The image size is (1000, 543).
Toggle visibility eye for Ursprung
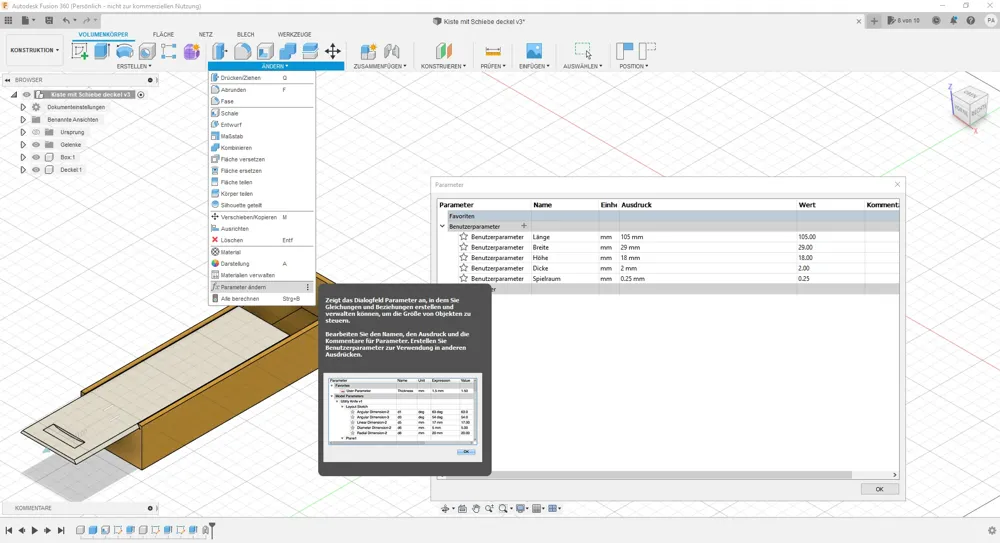pos(36,132)
